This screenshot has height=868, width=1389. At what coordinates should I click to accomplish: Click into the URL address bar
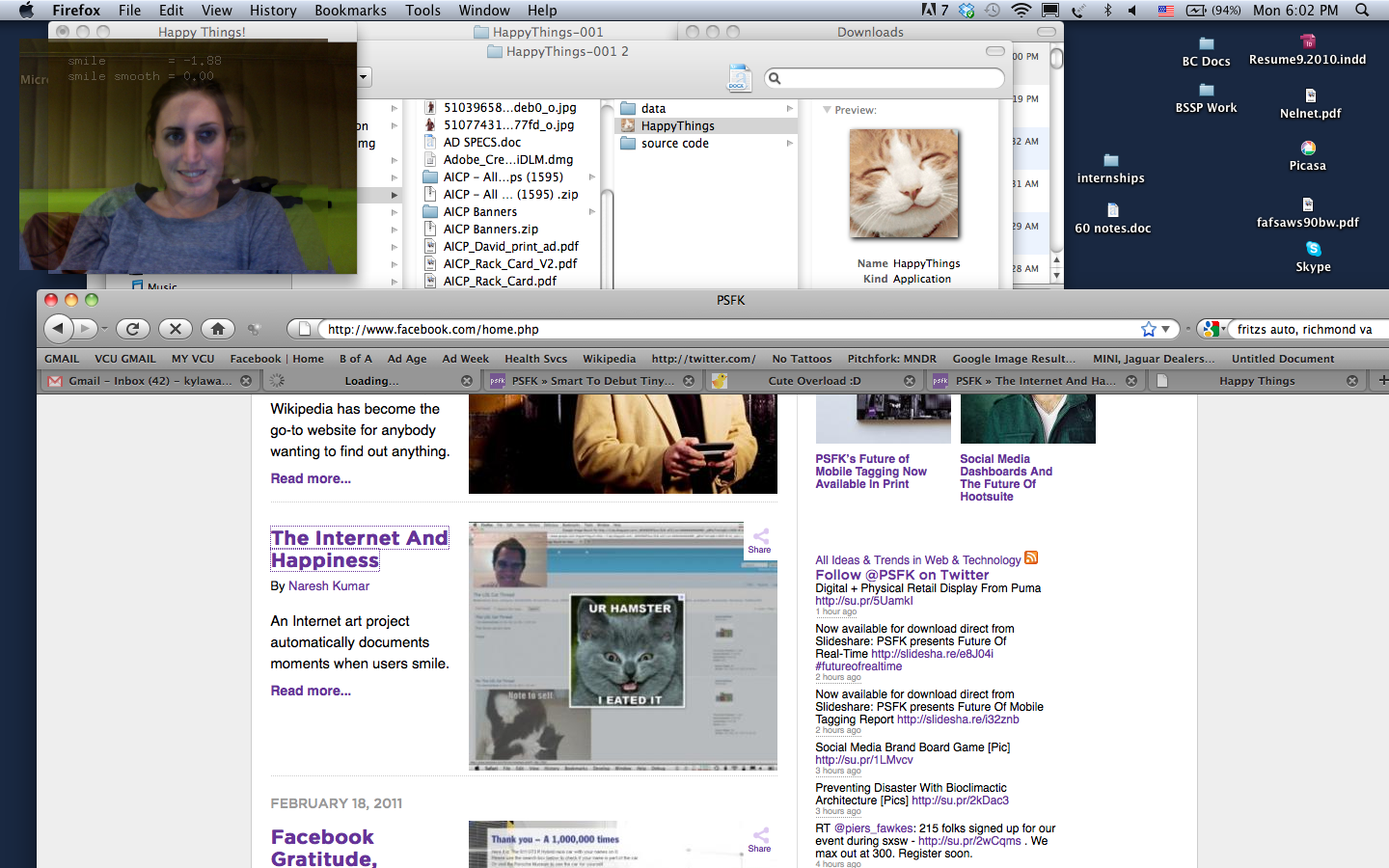[723, 329]
